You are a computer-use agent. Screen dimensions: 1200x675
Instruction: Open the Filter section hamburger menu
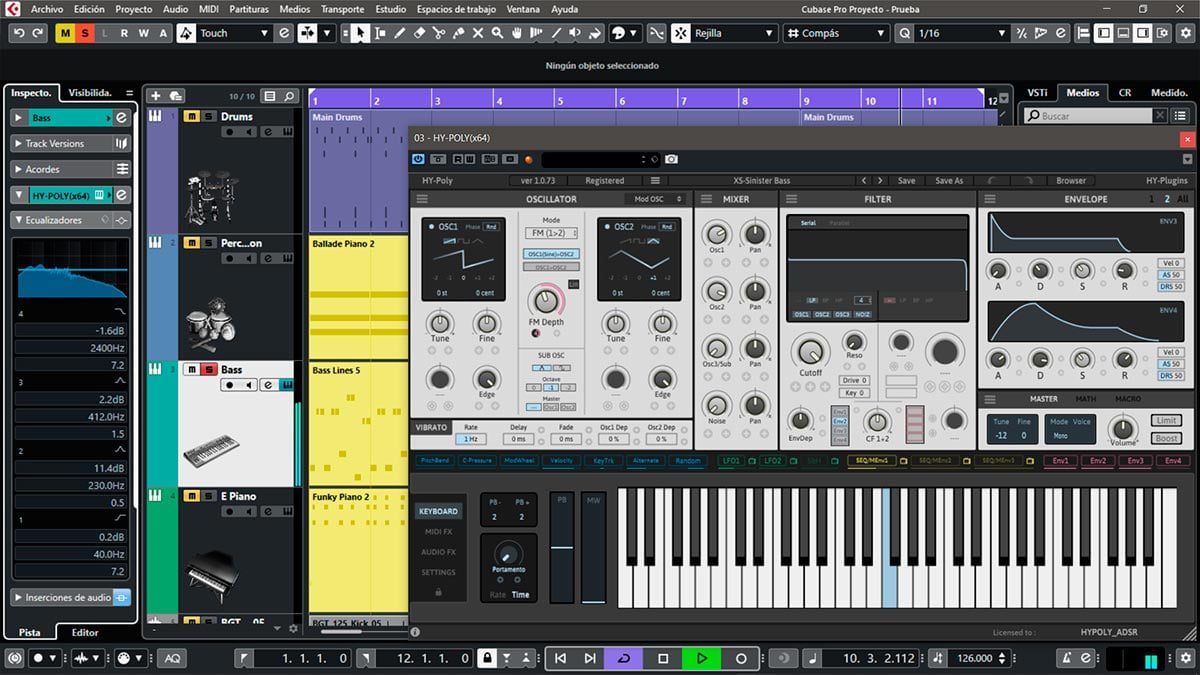(x=793, y=199)
